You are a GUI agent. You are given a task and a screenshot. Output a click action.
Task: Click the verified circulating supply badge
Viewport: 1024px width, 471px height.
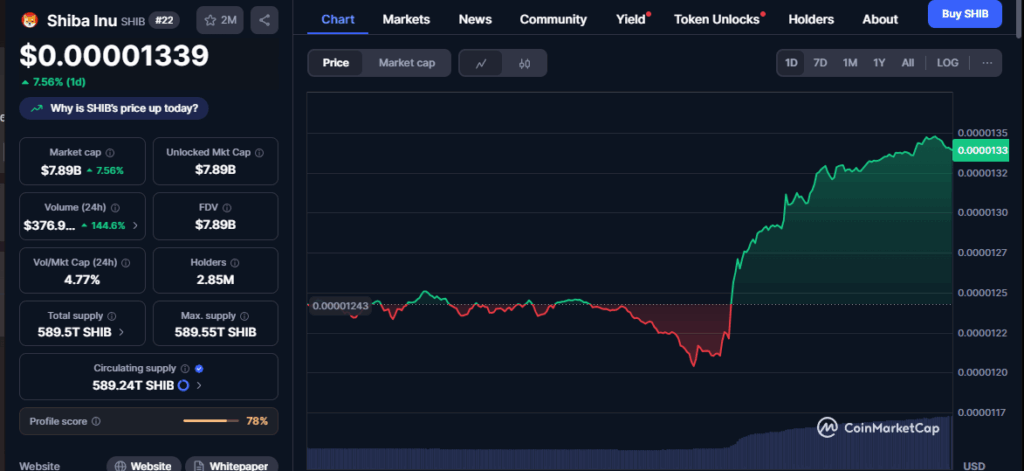(199, 368)
